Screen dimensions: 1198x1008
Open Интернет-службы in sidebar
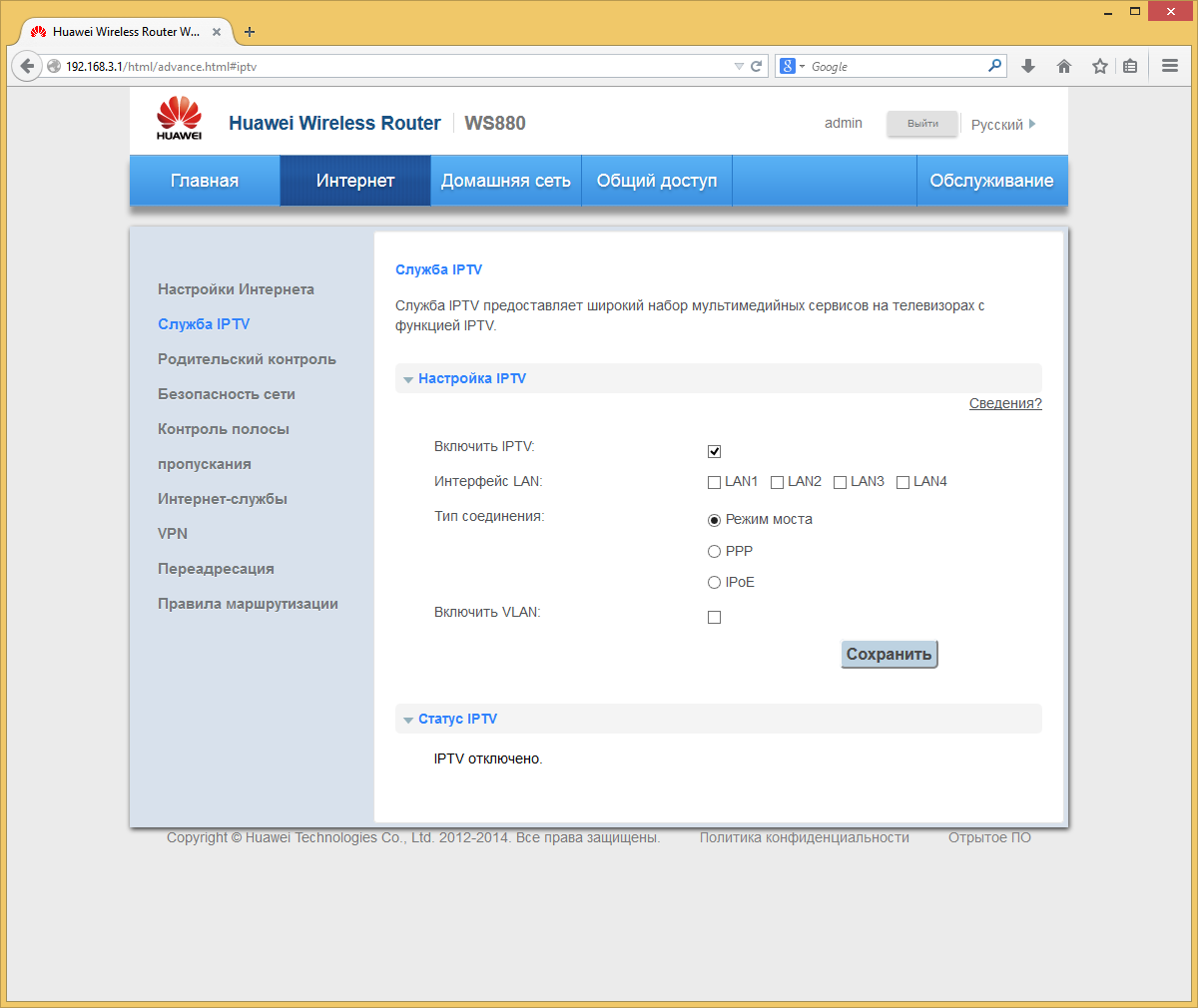point(223,499)
